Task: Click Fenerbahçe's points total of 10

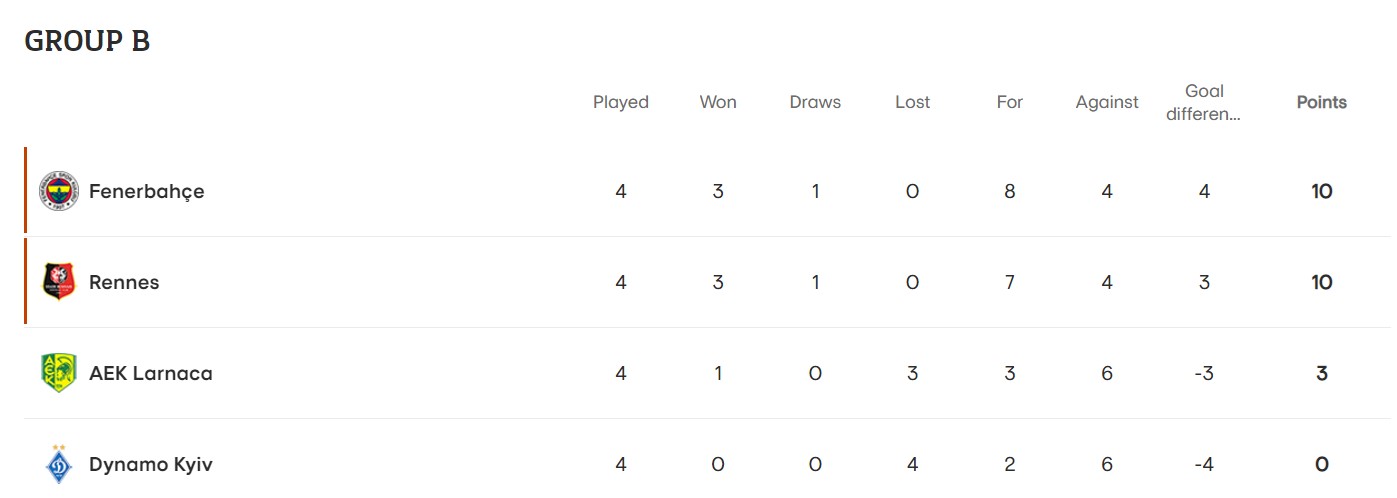Action: 1322,191
